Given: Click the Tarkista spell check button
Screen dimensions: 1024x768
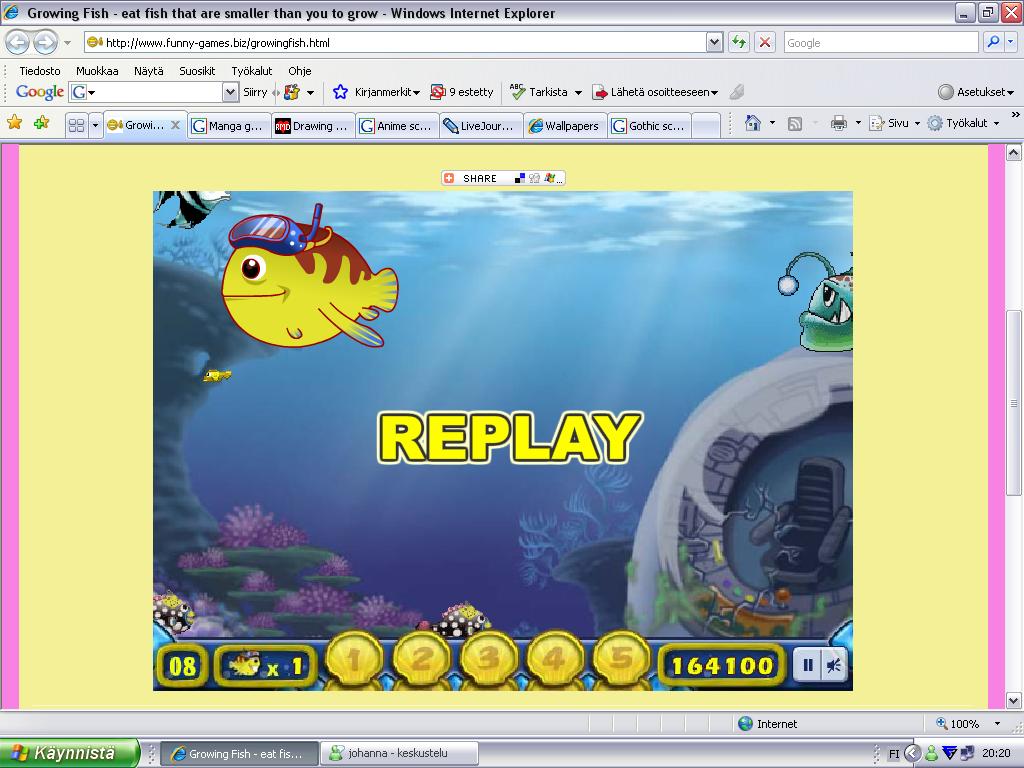Looking at the screenshot, I should (x=539, y=92).
